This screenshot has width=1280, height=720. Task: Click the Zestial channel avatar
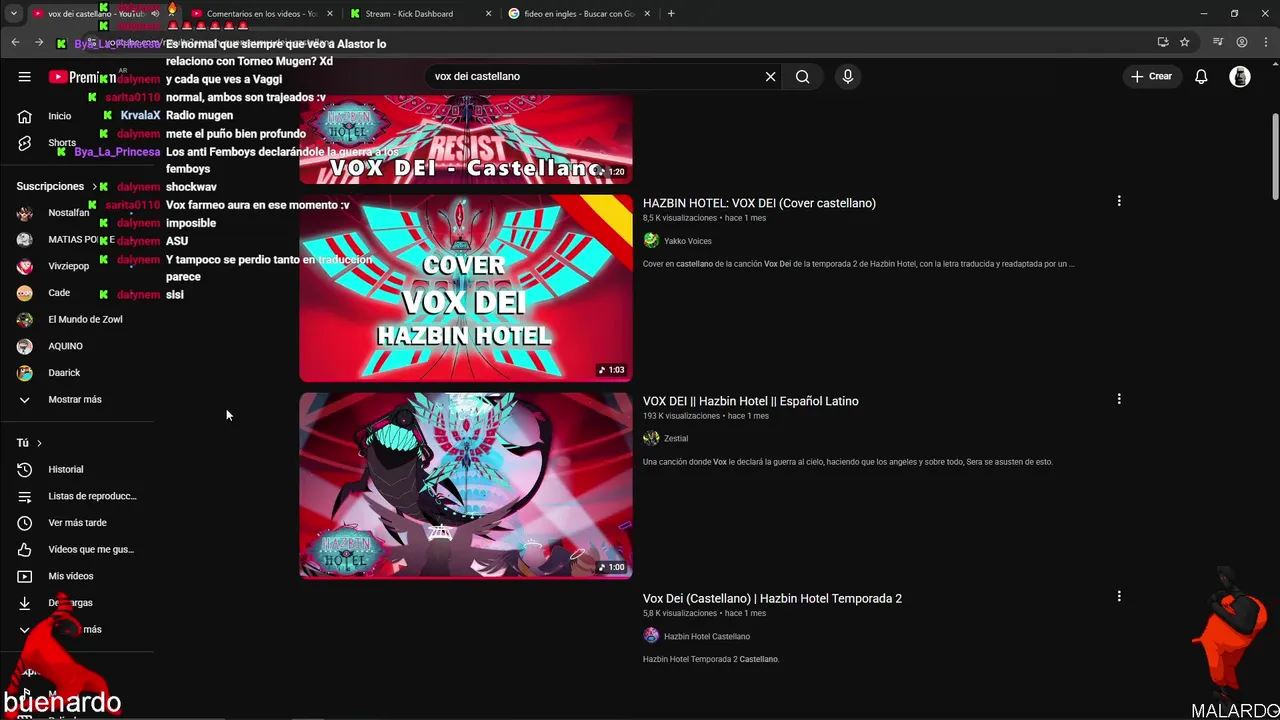(x=651, y=438)
